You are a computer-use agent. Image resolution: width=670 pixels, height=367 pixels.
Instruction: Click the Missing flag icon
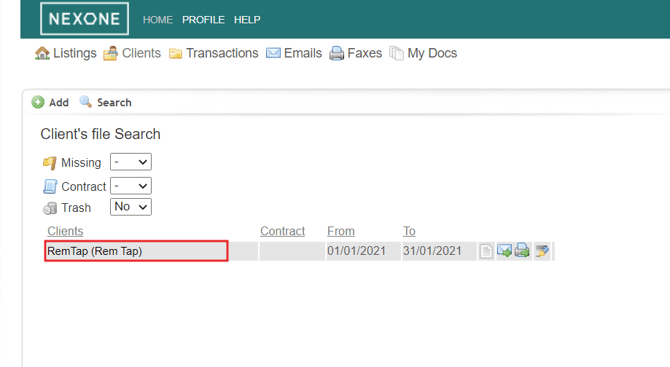coord(50,162)
